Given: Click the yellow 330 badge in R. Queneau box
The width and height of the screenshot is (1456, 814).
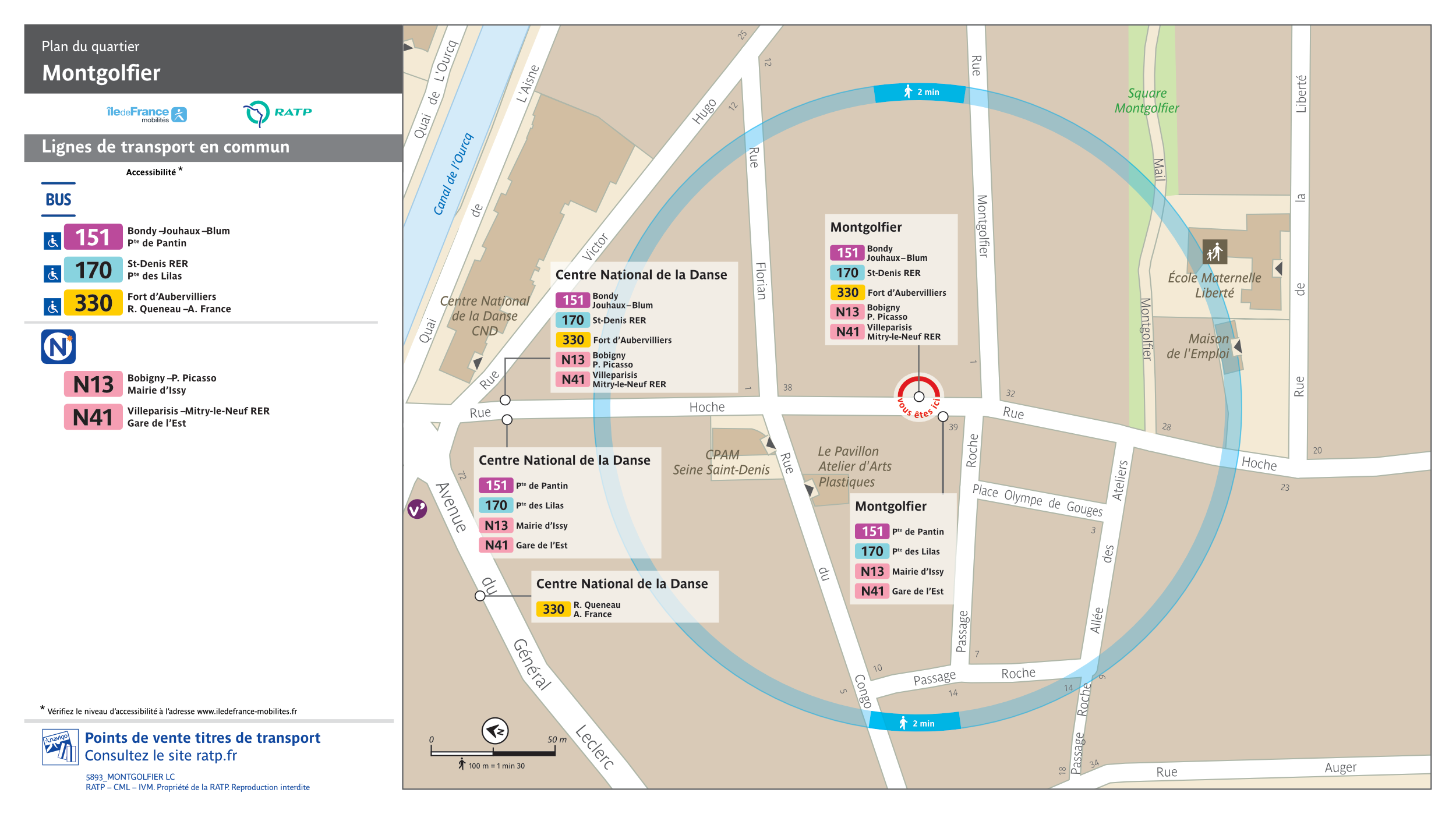Looking at the screenshot, I should pos(553,609).
